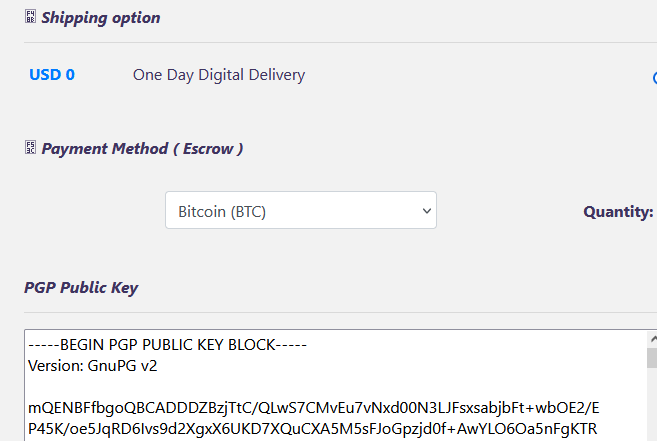Open the Bitcoin (BTC) payment dropdown

[300, 211]
